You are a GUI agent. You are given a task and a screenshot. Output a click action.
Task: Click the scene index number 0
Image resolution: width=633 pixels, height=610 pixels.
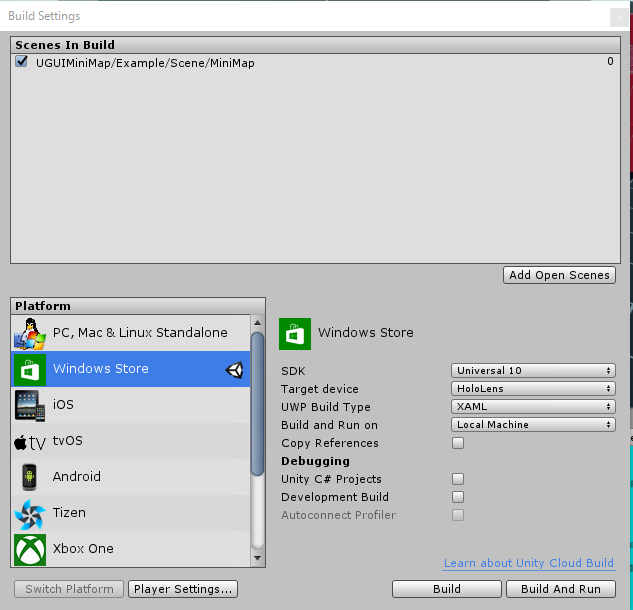[x=610, y=61]
